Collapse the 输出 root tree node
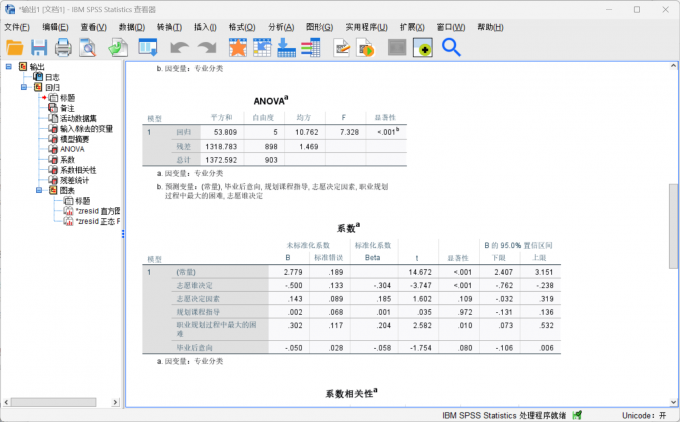Image resolution: width=680 pixels, height=422 pixels. pos(8,67)
